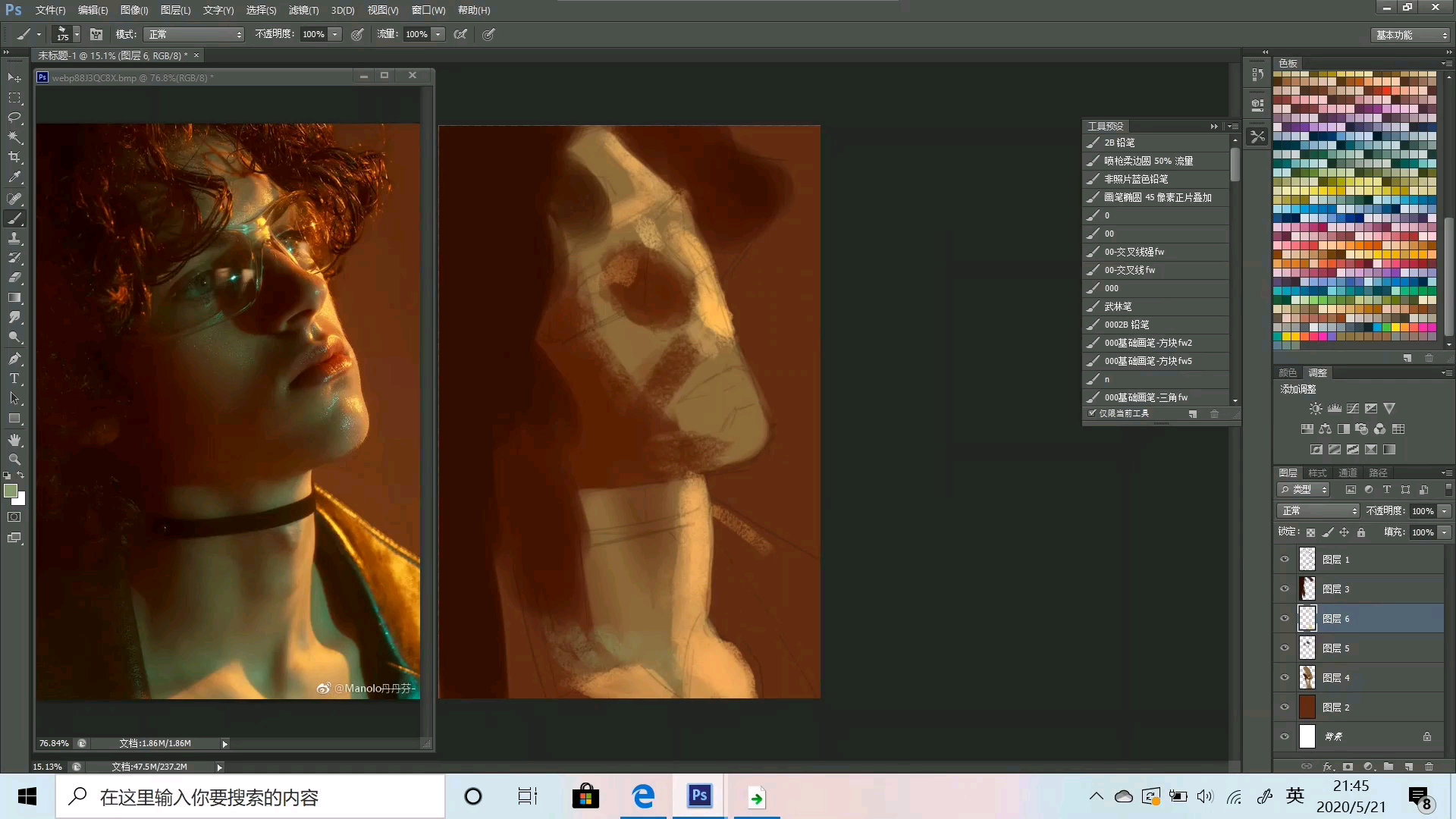Expand brush opacity 100% dropdown arrow
1456x819 pixels.
334,34
